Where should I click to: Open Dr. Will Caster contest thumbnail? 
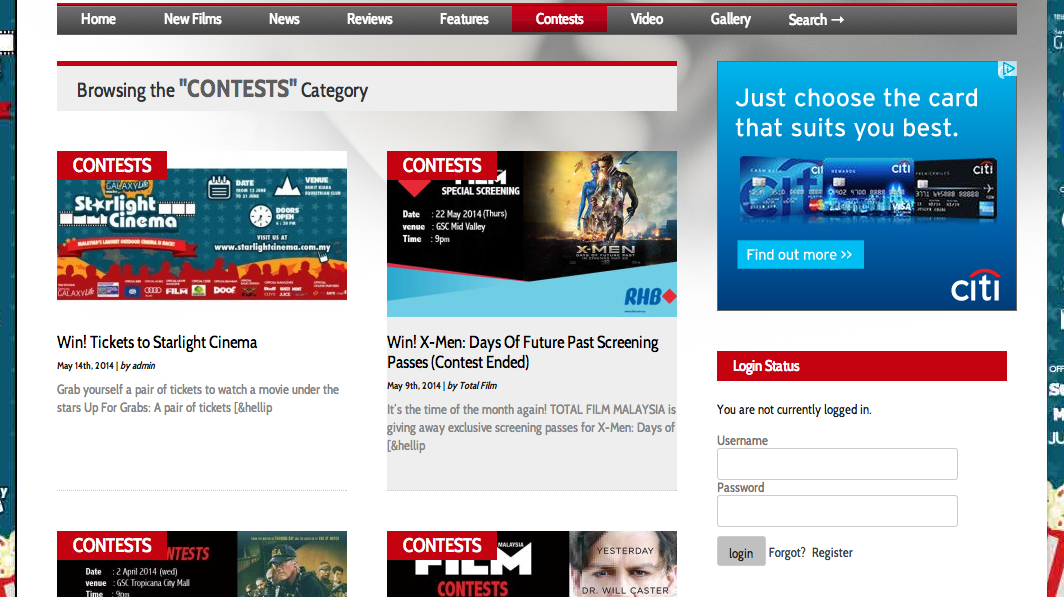(531, 564)
